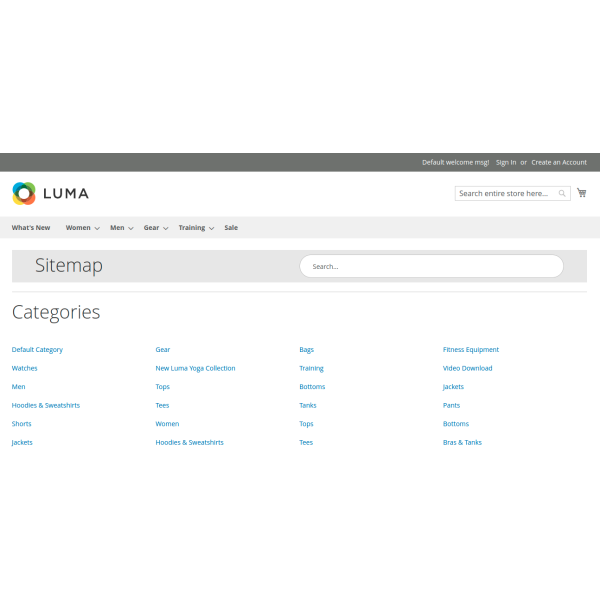Open the Sale menu item
Image resolution: width=600 pixels, height=600 pixels.
231,228
